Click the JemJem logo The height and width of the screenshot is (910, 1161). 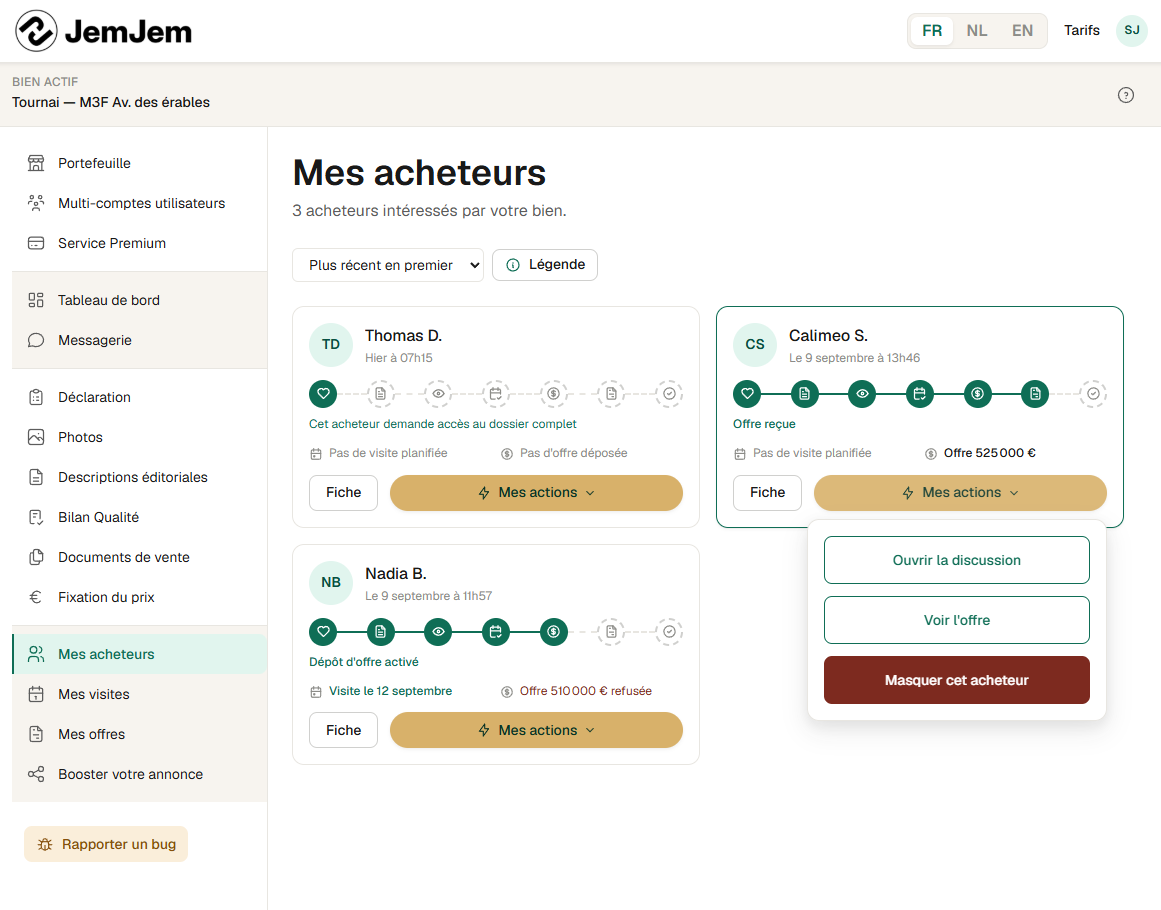click(x=103, y=31)
